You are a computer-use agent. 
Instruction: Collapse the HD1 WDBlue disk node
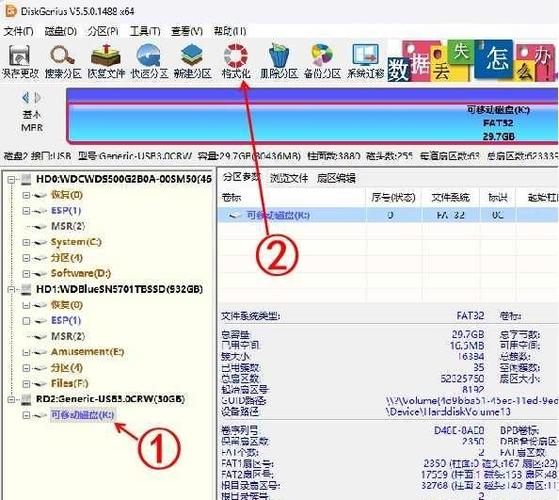coord(11,289)
